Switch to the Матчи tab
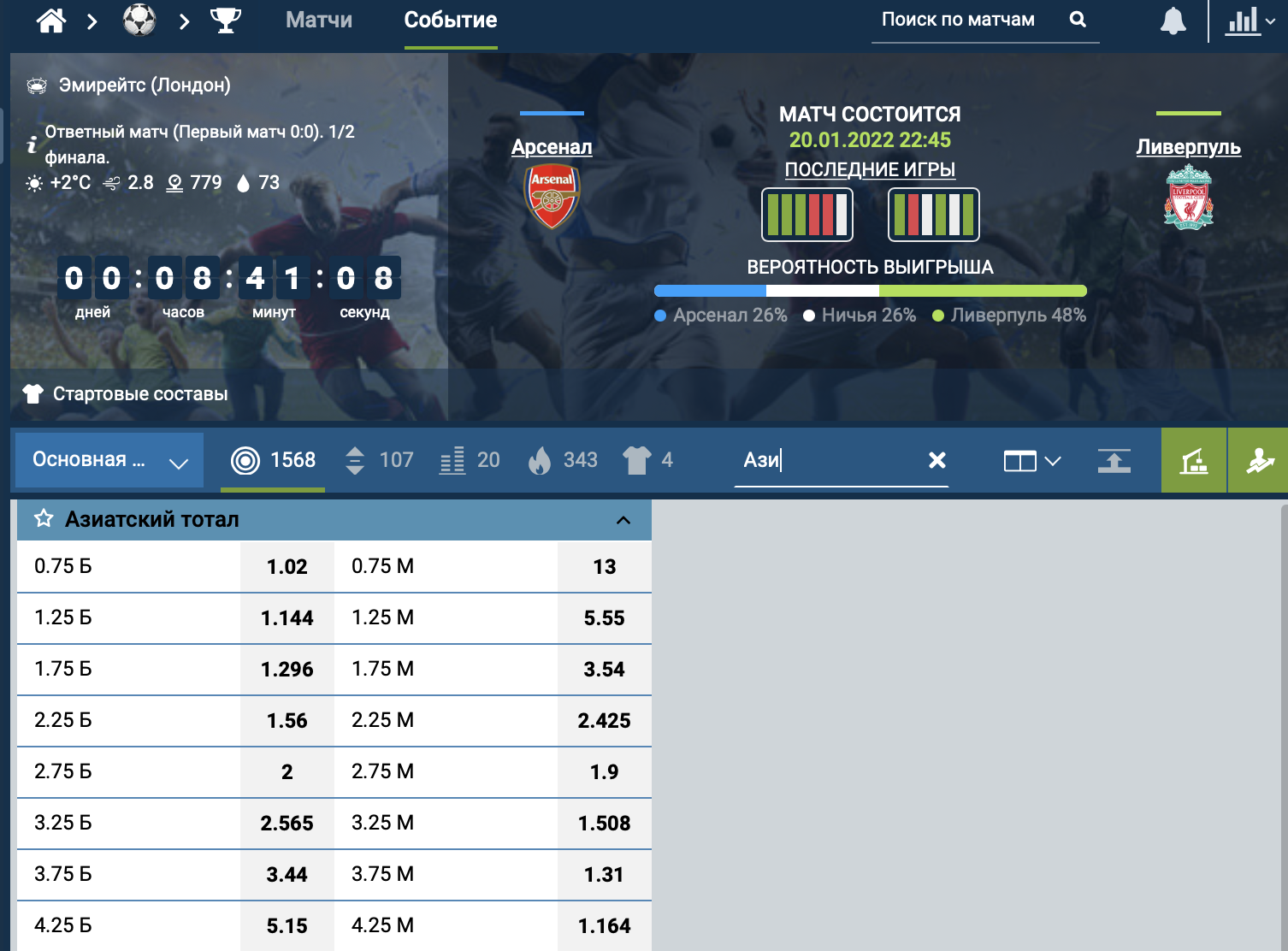 [319, 20]
